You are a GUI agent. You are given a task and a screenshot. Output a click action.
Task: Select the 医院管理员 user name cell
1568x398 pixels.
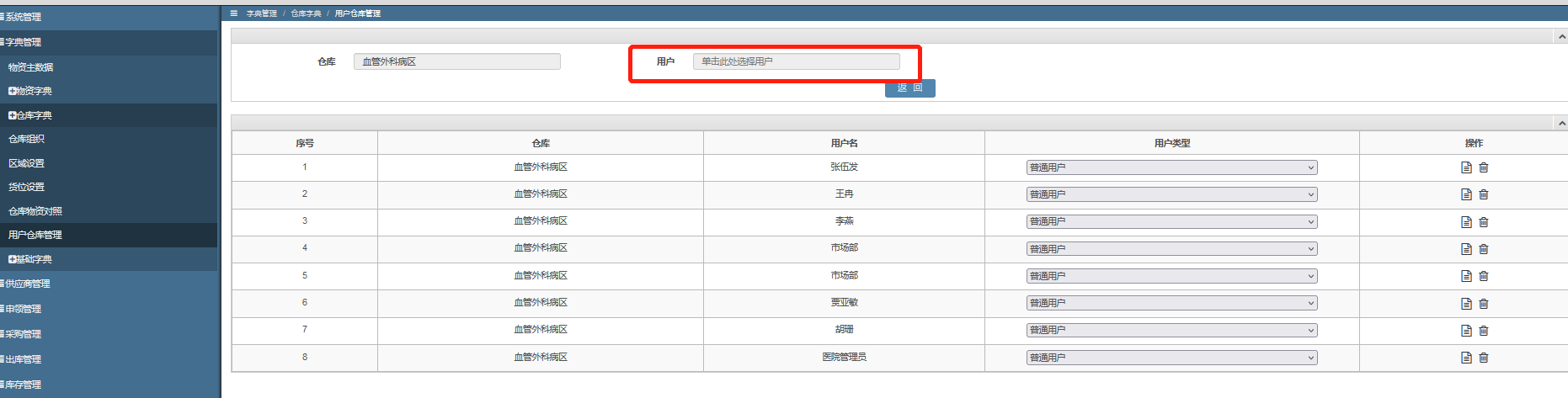pos(844,357)
